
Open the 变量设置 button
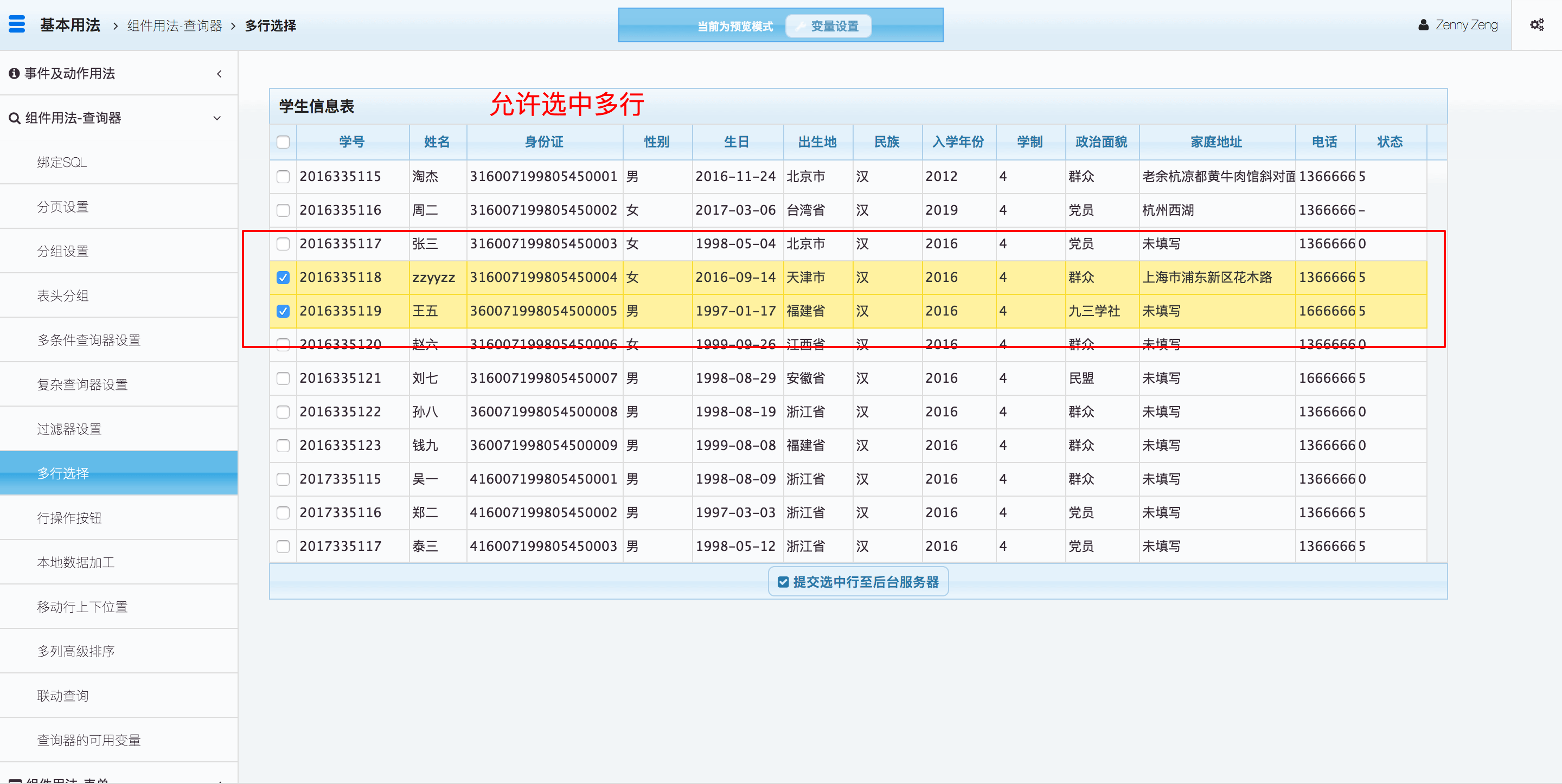point(828,26)
